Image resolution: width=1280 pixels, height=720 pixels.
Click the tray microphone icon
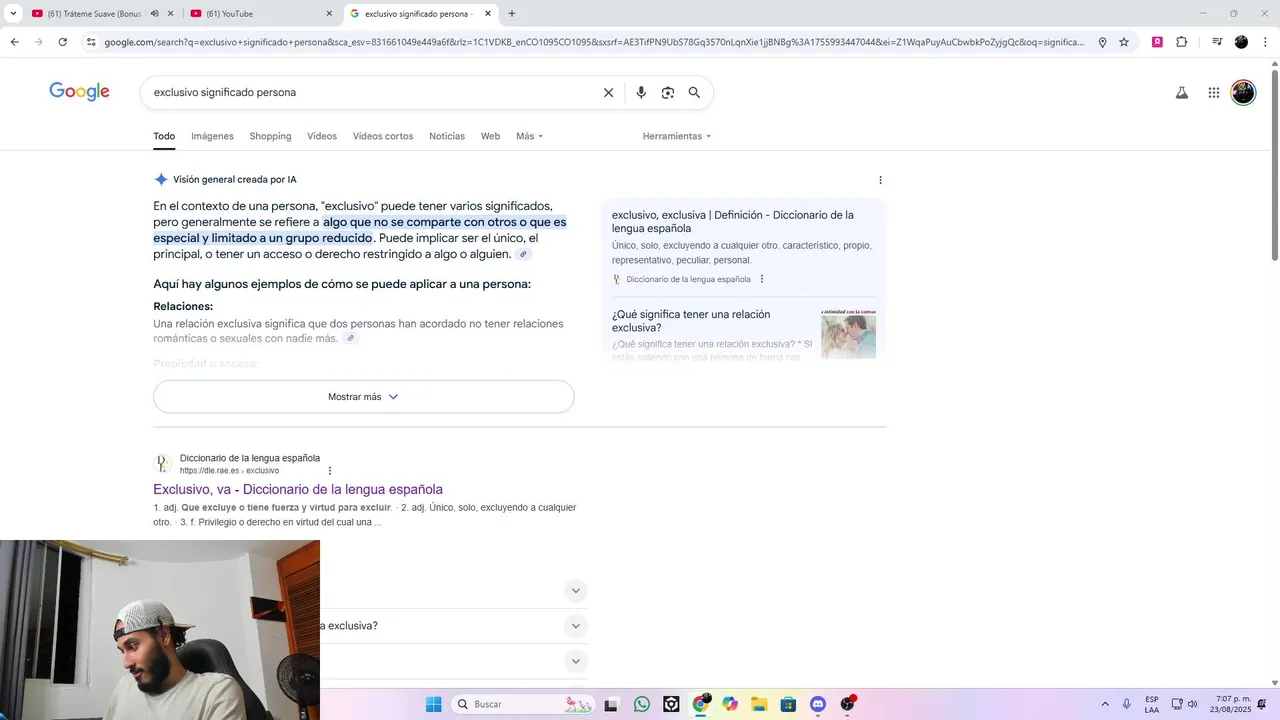[1127, 704]
